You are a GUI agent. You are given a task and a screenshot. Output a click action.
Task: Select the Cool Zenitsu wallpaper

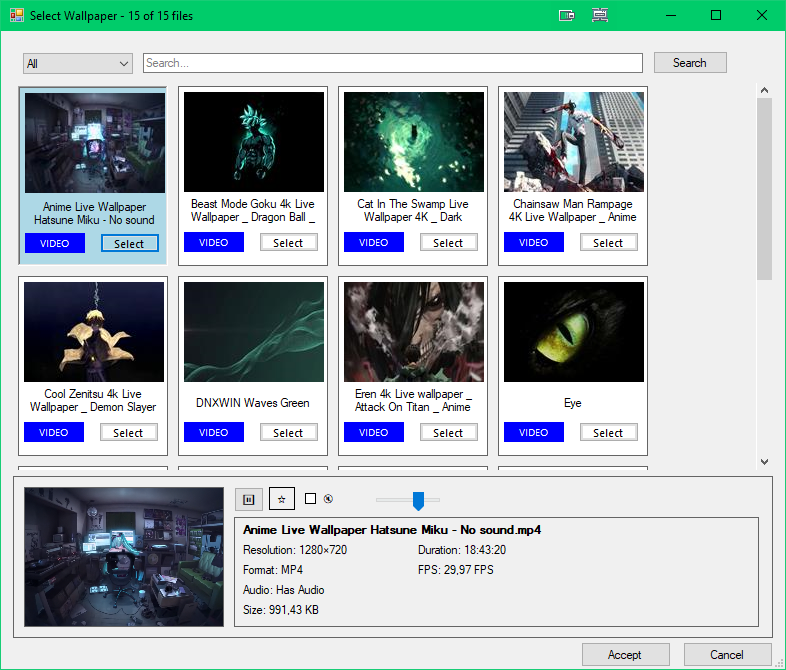[128, 432]
